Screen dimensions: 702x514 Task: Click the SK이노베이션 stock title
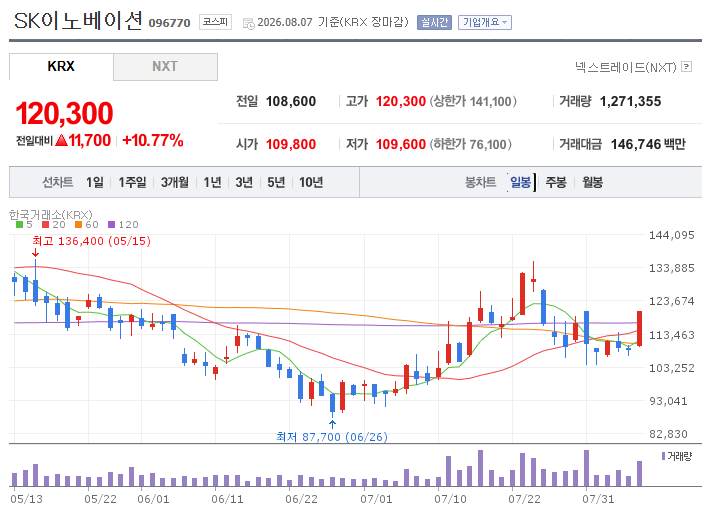pos(78,21)
